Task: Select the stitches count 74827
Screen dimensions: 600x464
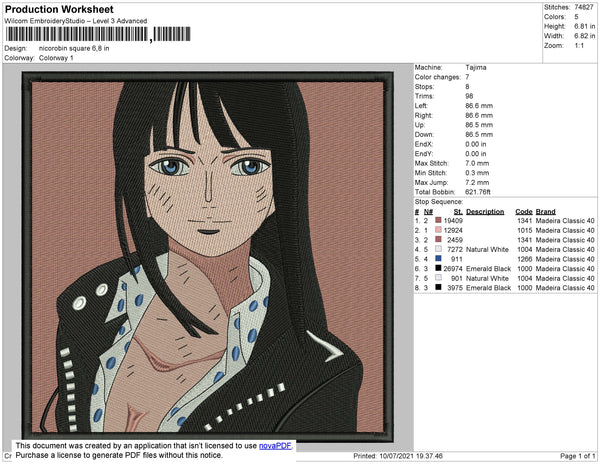Action: pyautogui.click(x=584, y=7)
